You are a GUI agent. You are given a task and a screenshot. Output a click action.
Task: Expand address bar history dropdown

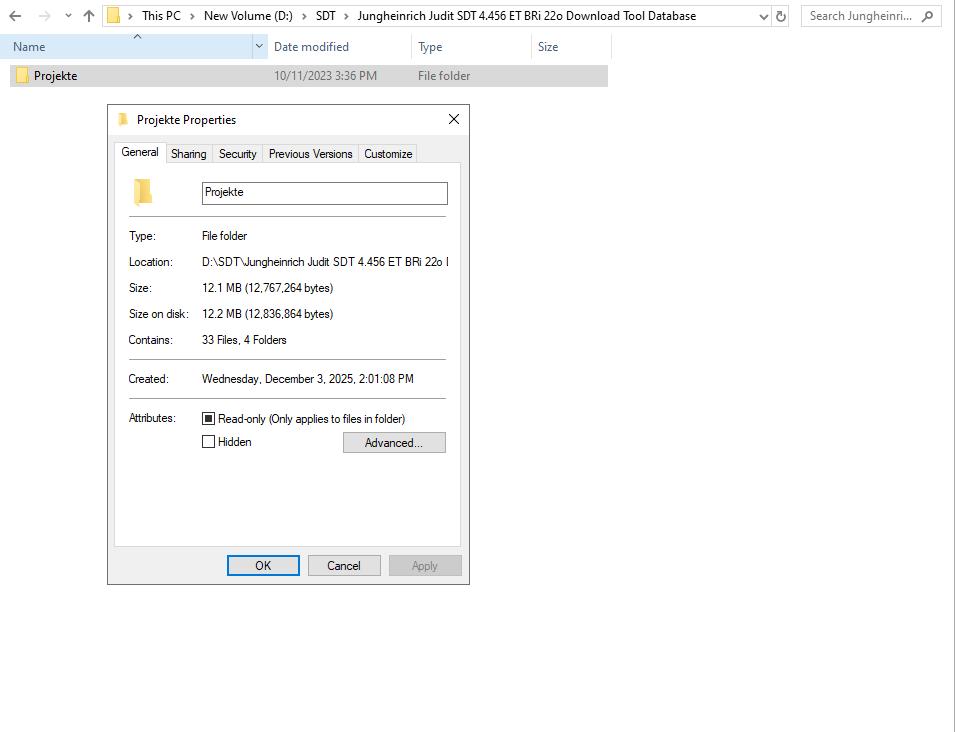click(764, 16)
